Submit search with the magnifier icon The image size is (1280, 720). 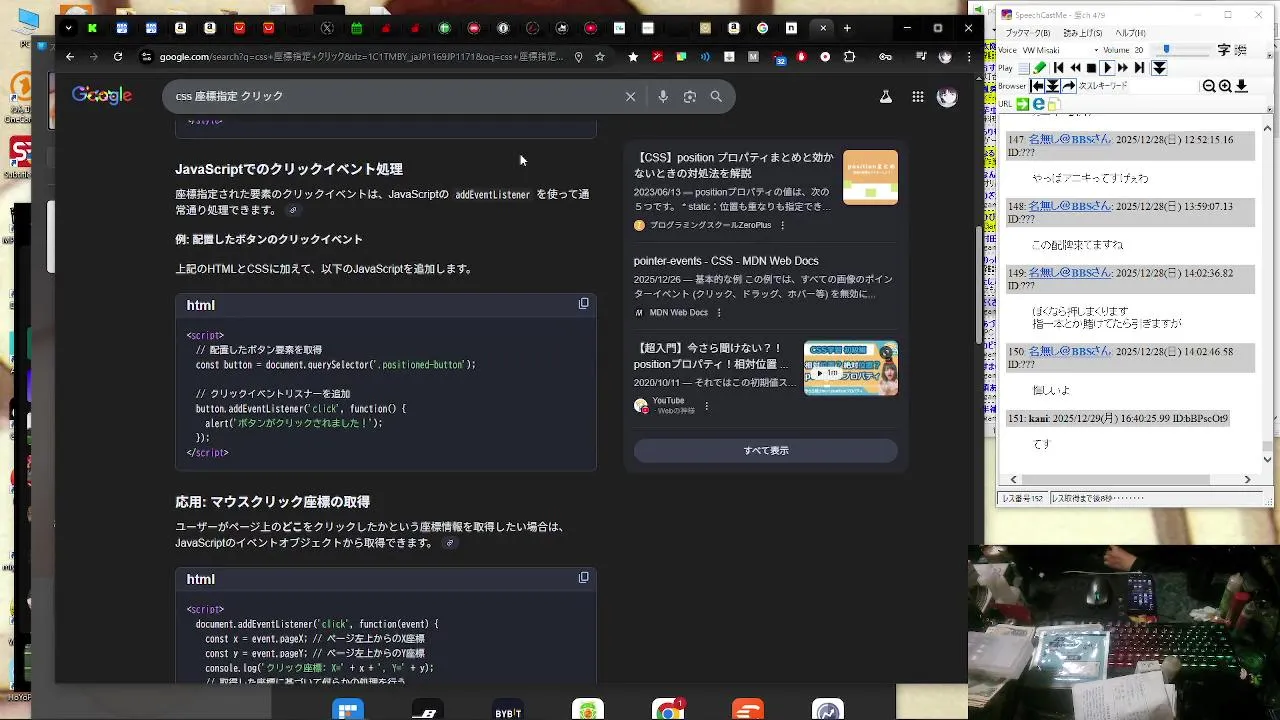tap(716, 97)
